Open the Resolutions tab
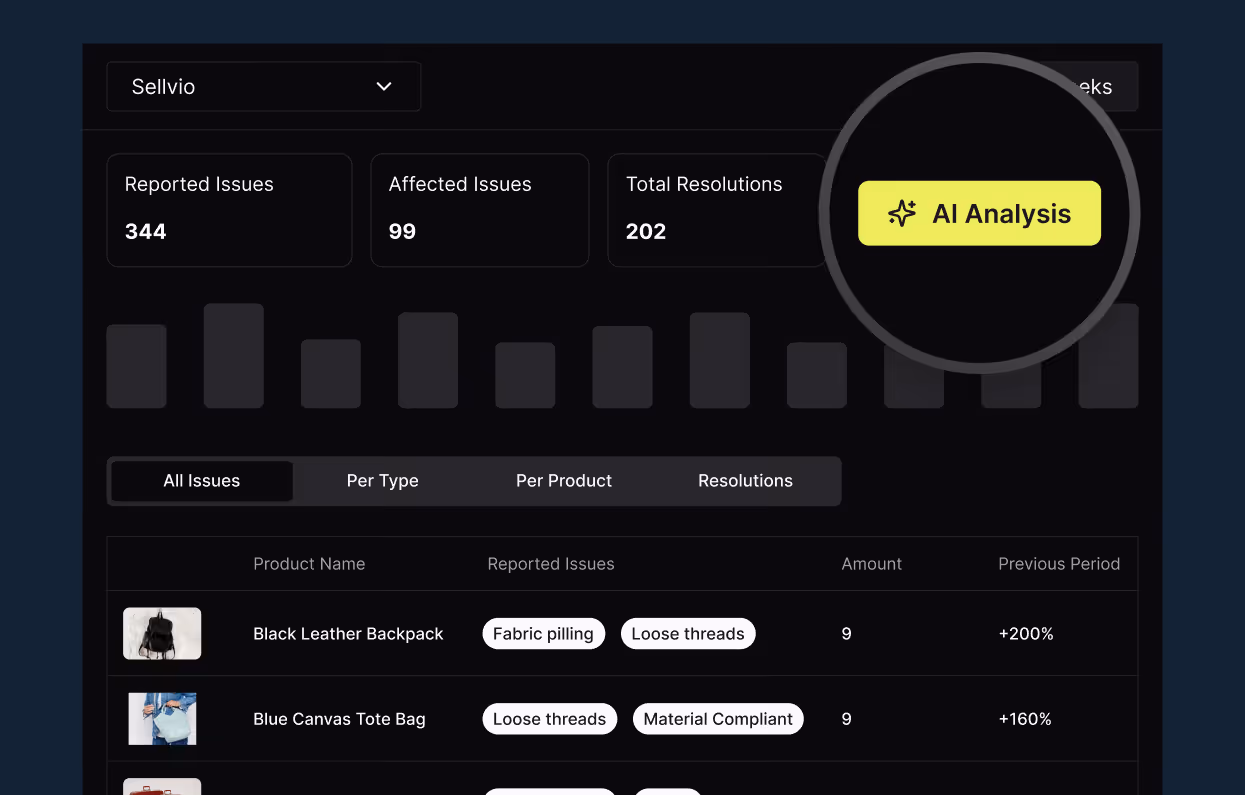1245x795 pixels. (x=745, y=481)
